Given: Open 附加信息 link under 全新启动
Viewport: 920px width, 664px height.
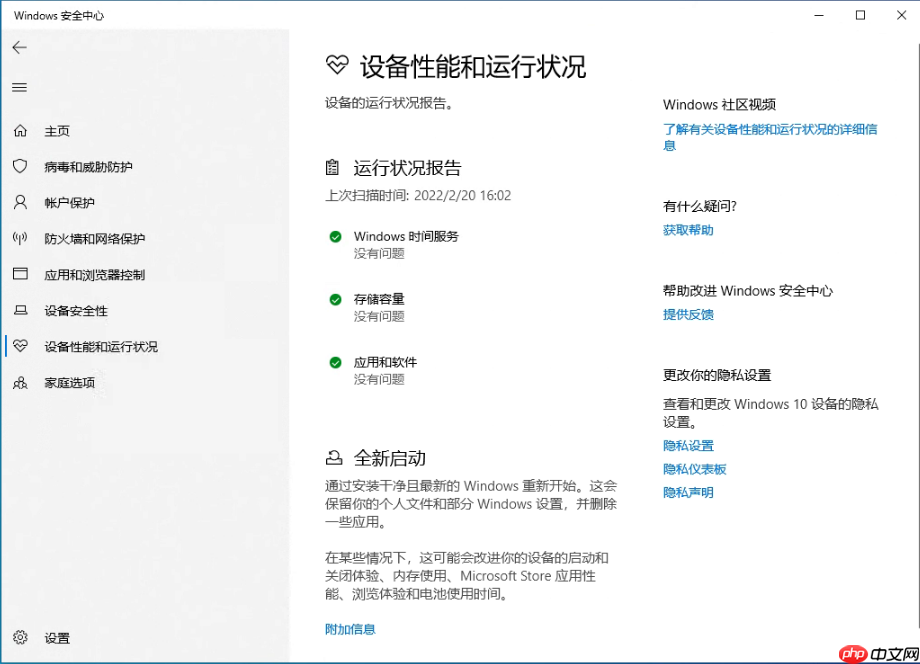Looking at the screenshot, I should (350, 629).
